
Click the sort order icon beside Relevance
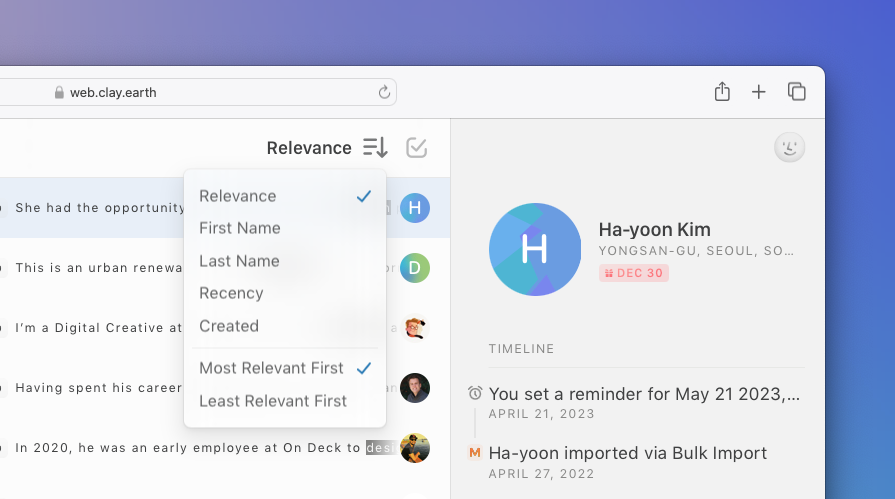point(375,148)
